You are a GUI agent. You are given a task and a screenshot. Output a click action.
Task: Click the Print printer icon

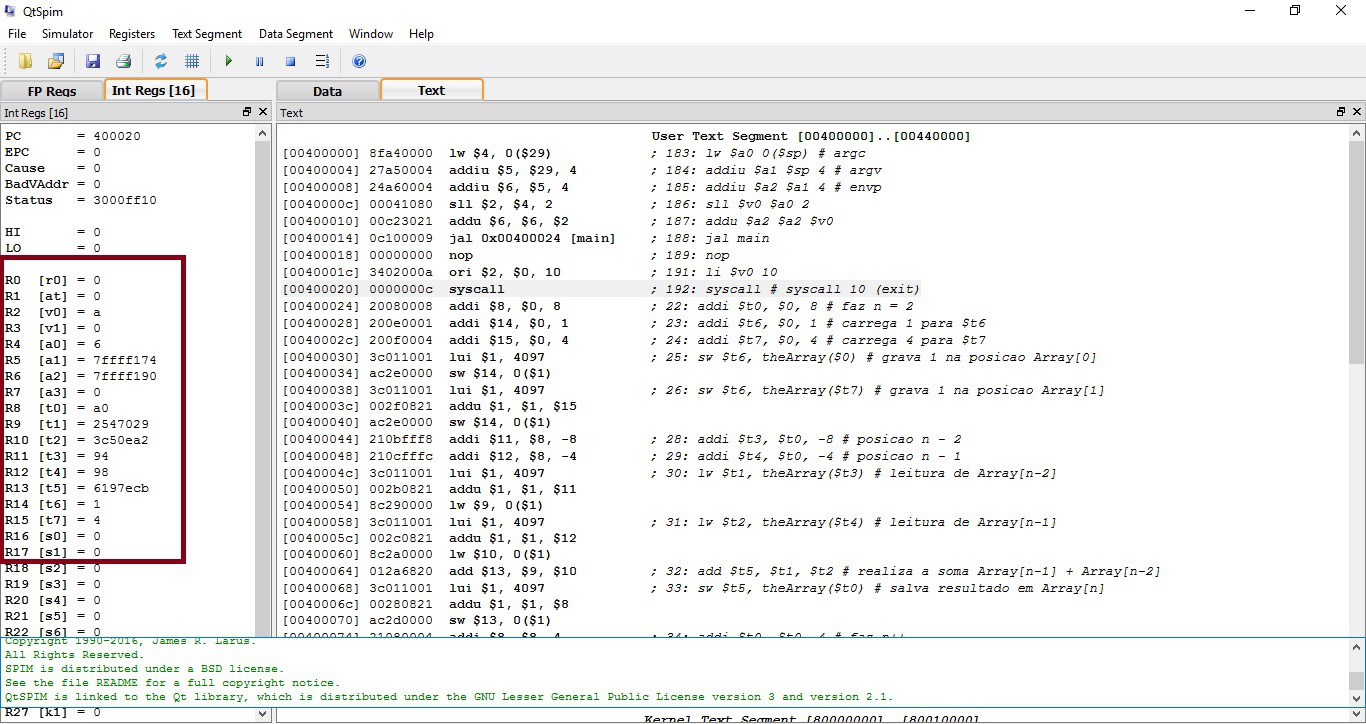(123, 61)
